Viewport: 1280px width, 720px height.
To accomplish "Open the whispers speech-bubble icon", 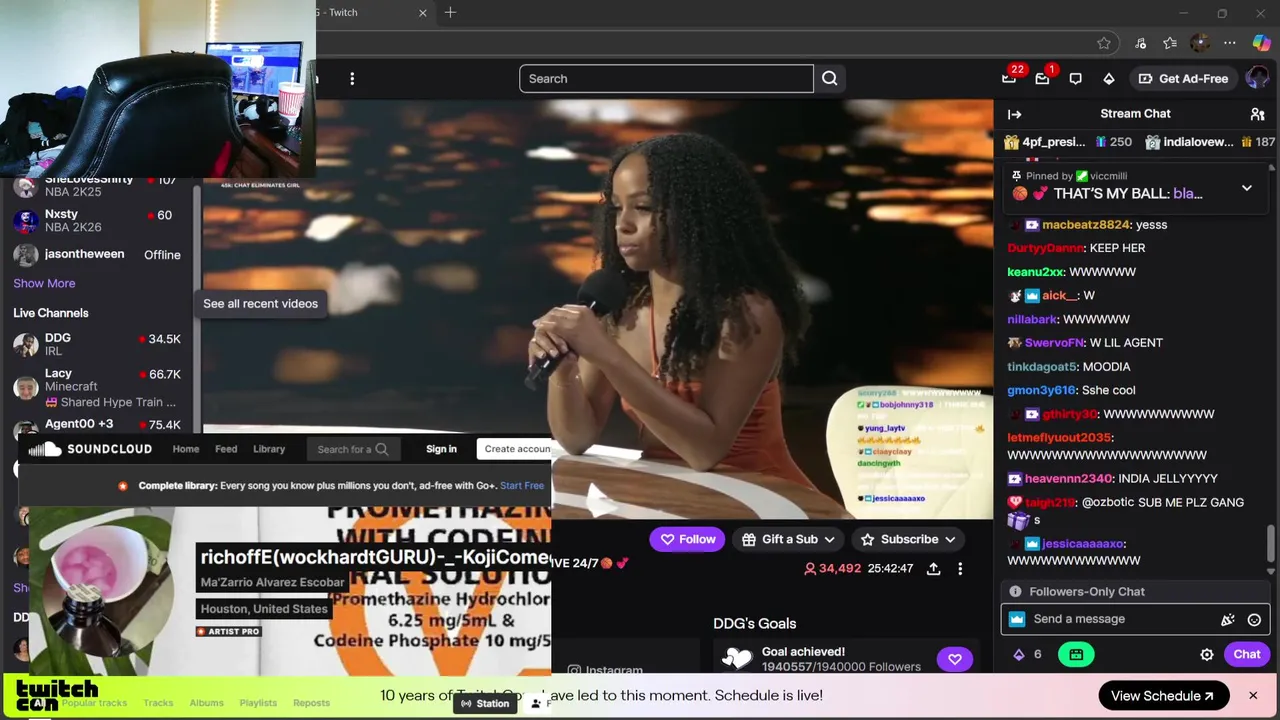I will pos(1076,79).
